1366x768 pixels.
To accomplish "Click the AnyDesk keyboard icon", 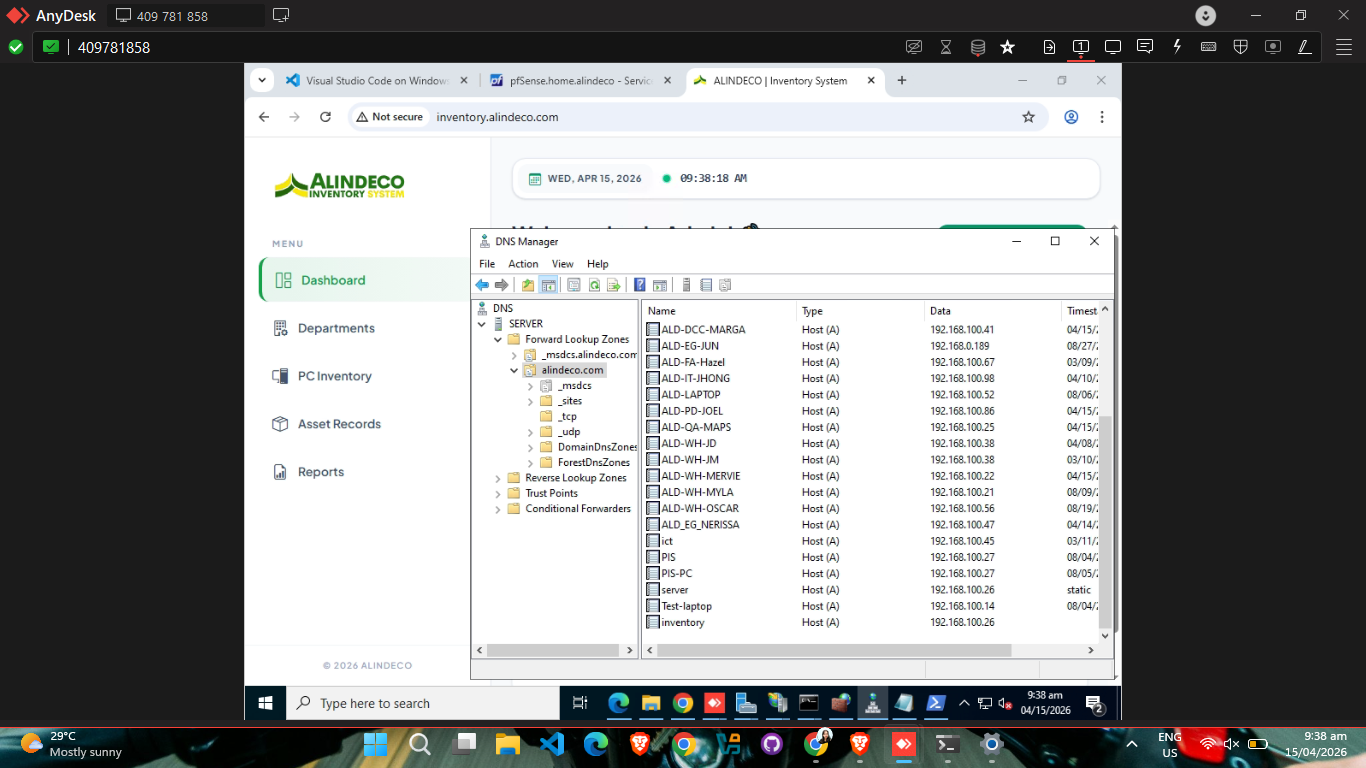I will pyautogui.click(x=1208, y=47).
